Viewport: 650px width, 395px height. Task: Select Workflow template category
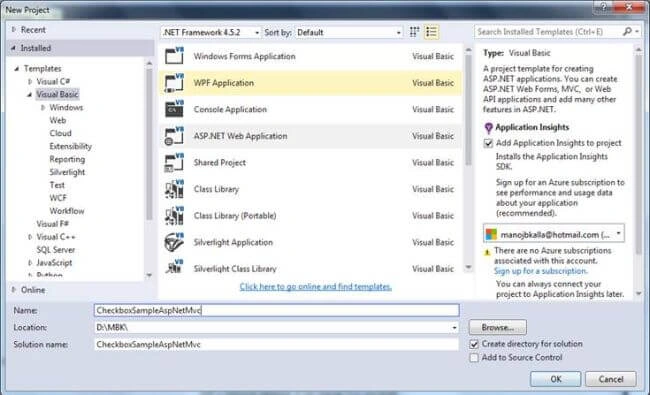click(67, 211)
